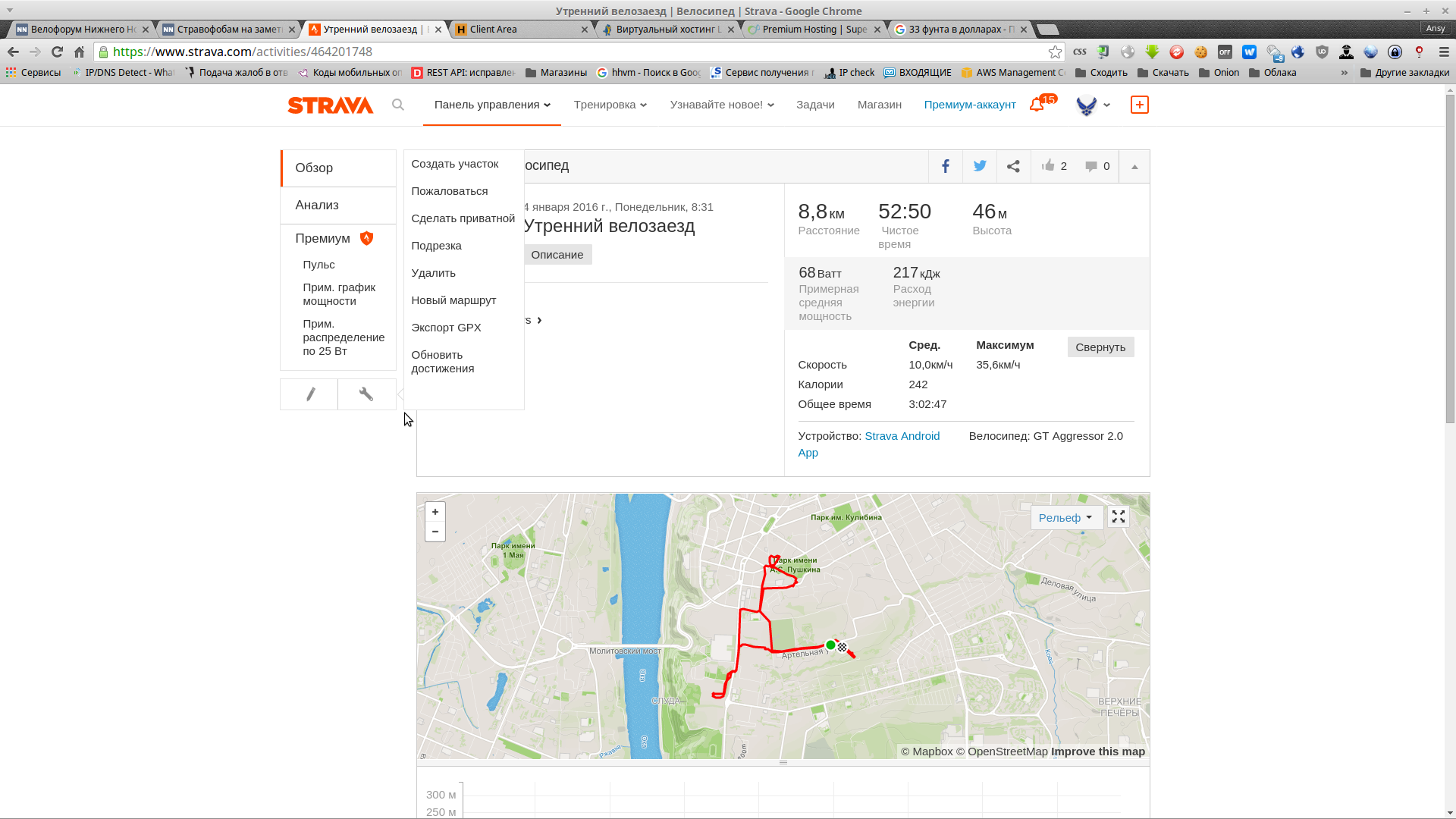Choose Новый маршрут from menu
Screen dimensions: 1456x819
(453, 300)
